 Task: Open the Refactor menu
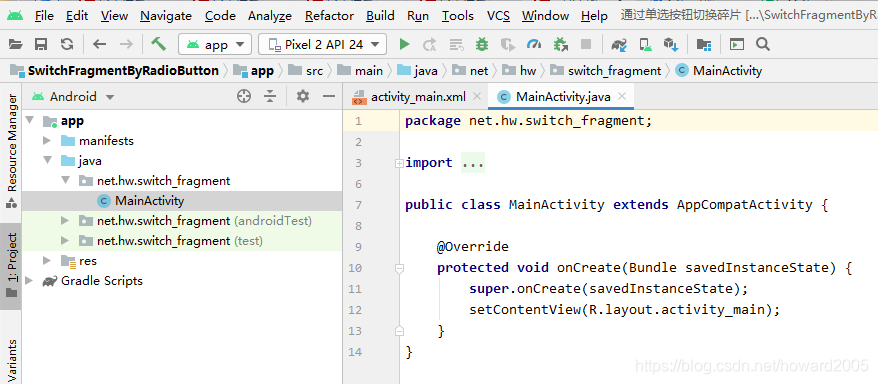[329, 16]
